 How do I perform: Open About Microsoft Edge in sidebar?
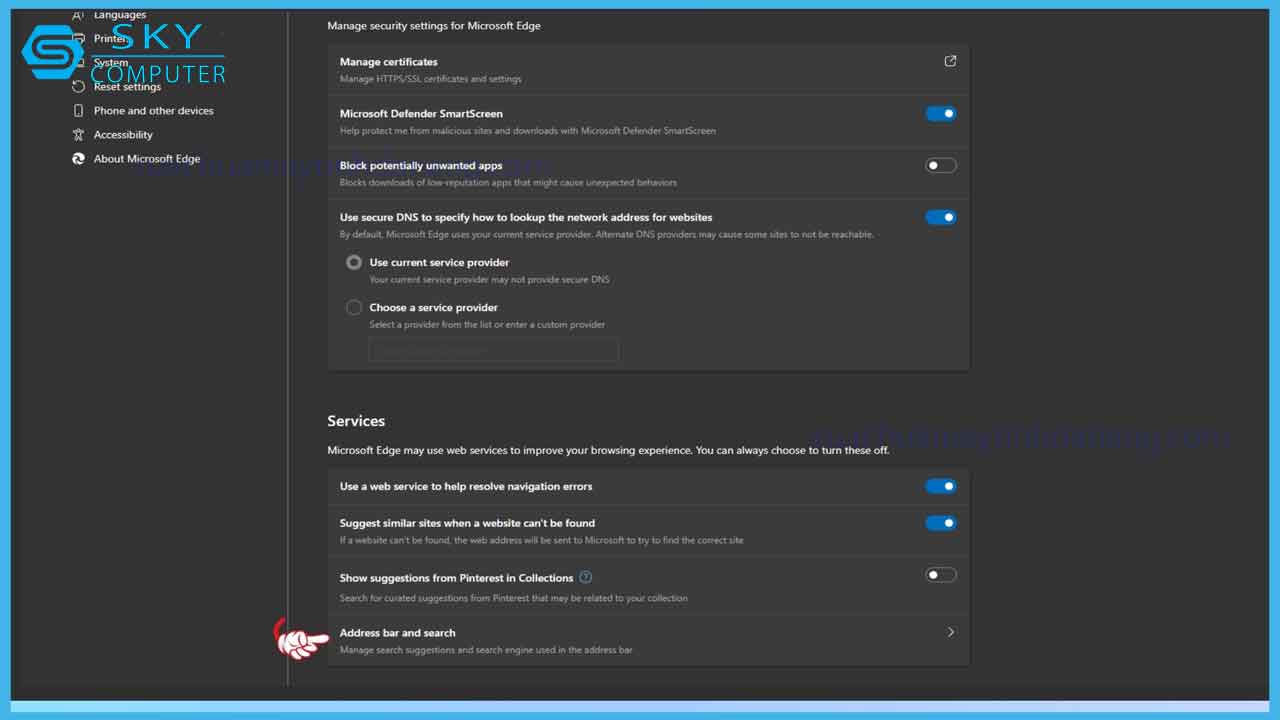[147, 159]
